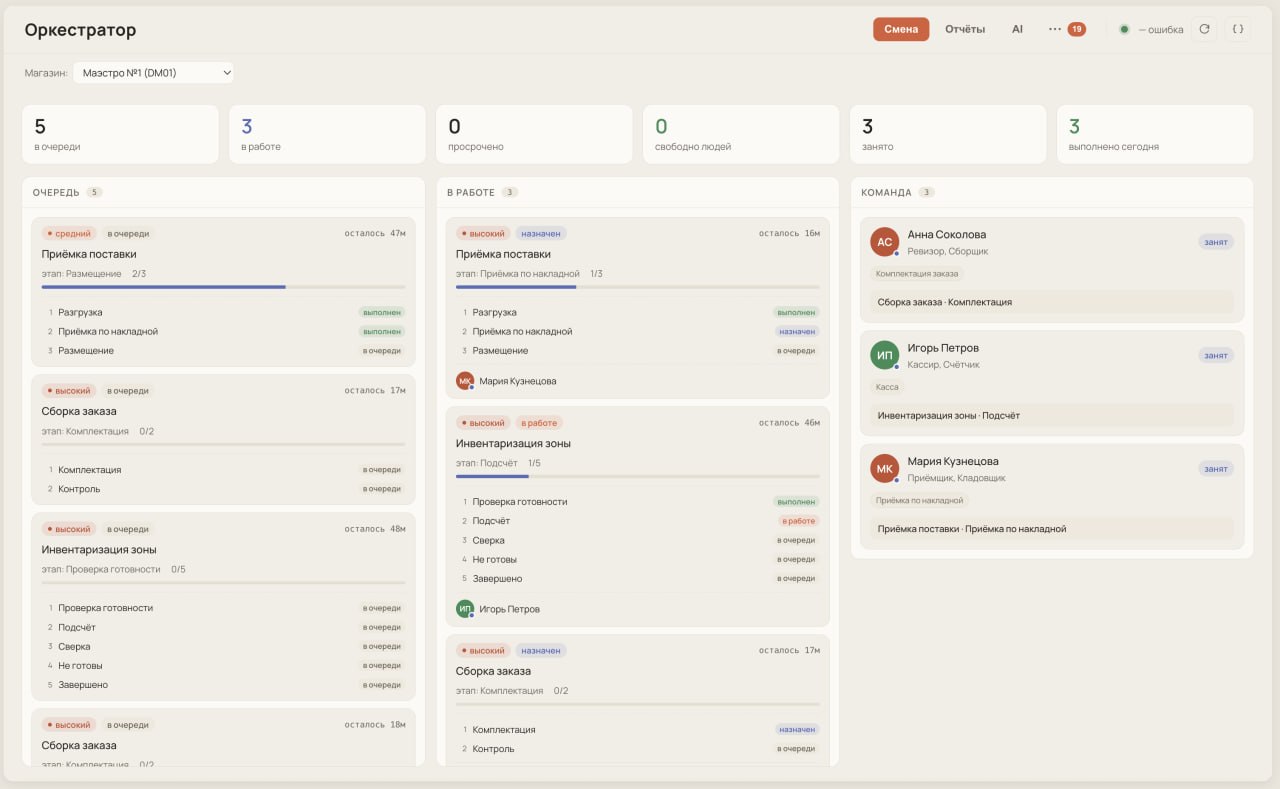This screenshot has height=789, width=1280.
Task: Click 'назначен' badge beside Приёмка по накладной step
Action: (x=797, y=332)
